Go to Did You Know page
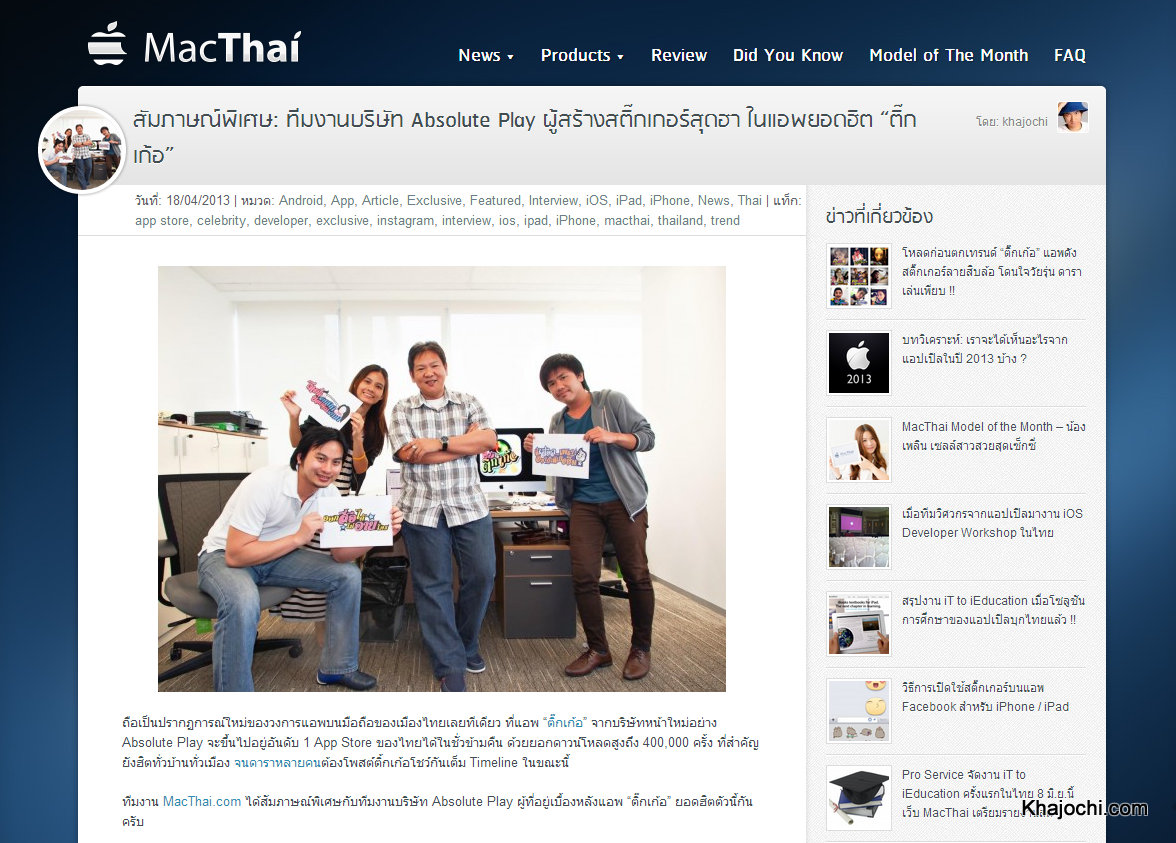This screenshot has width=1176, height=843. [x=788, y=56]
